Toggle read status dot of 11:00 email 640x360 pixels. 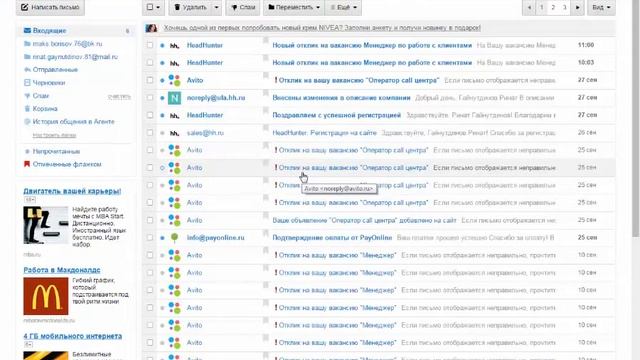point(162,45)
